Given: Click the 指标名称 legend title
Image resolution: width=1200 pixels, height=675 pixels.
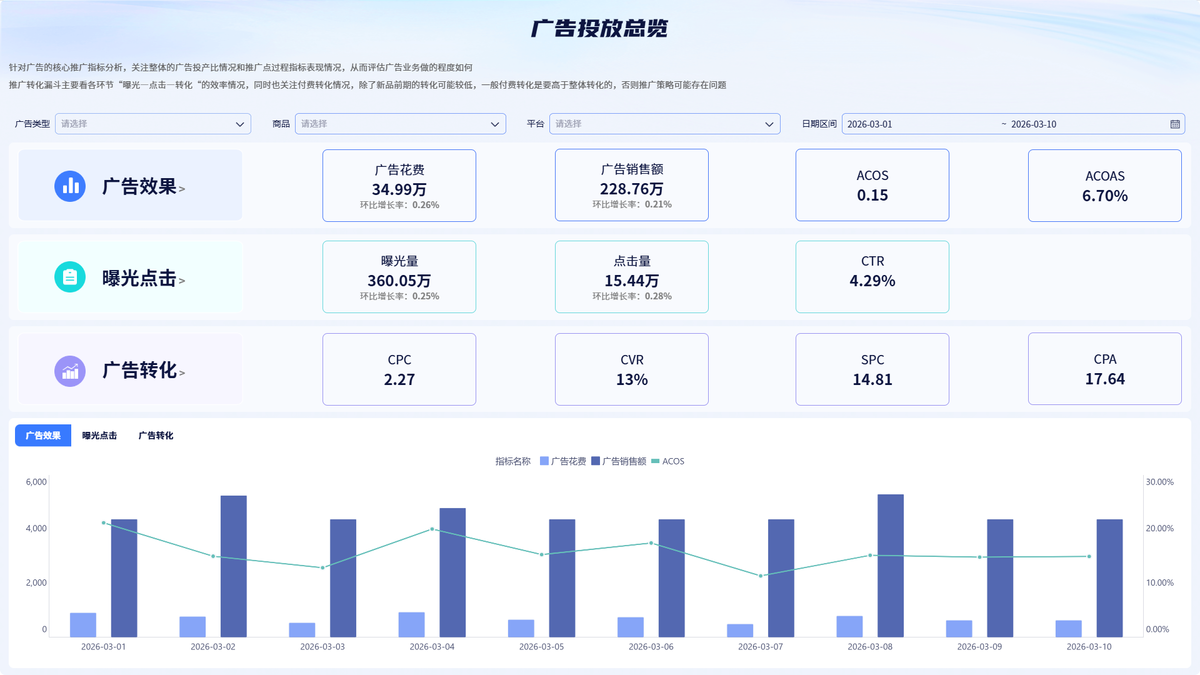Looking at the screenshot, I should pos(513,461).
